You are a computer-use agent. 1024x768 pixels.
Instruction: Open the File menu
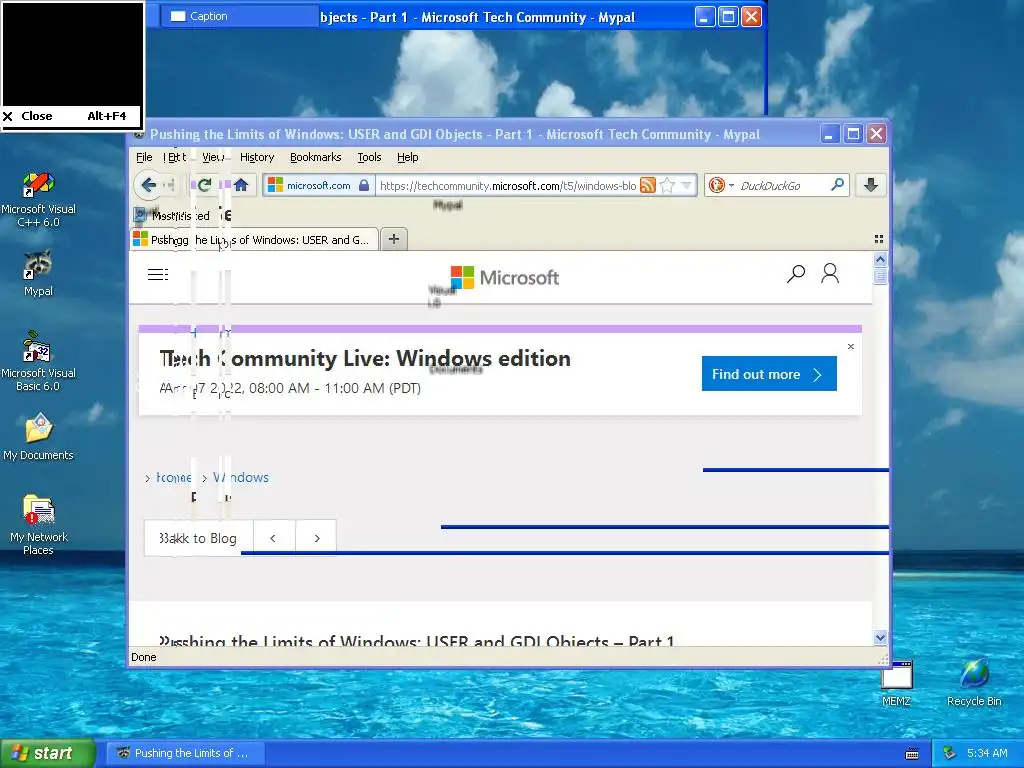(144, 157)
